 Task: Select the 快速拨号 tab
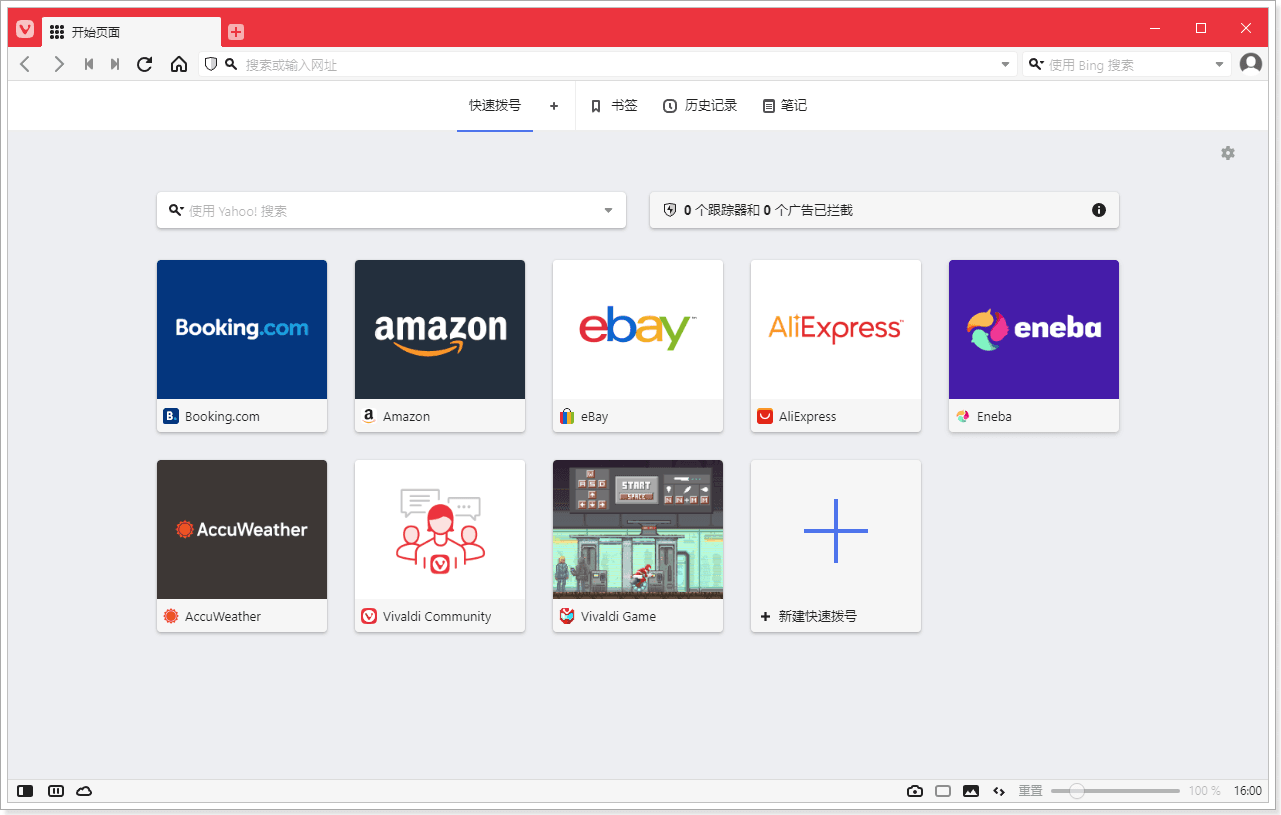click(495, 105)
